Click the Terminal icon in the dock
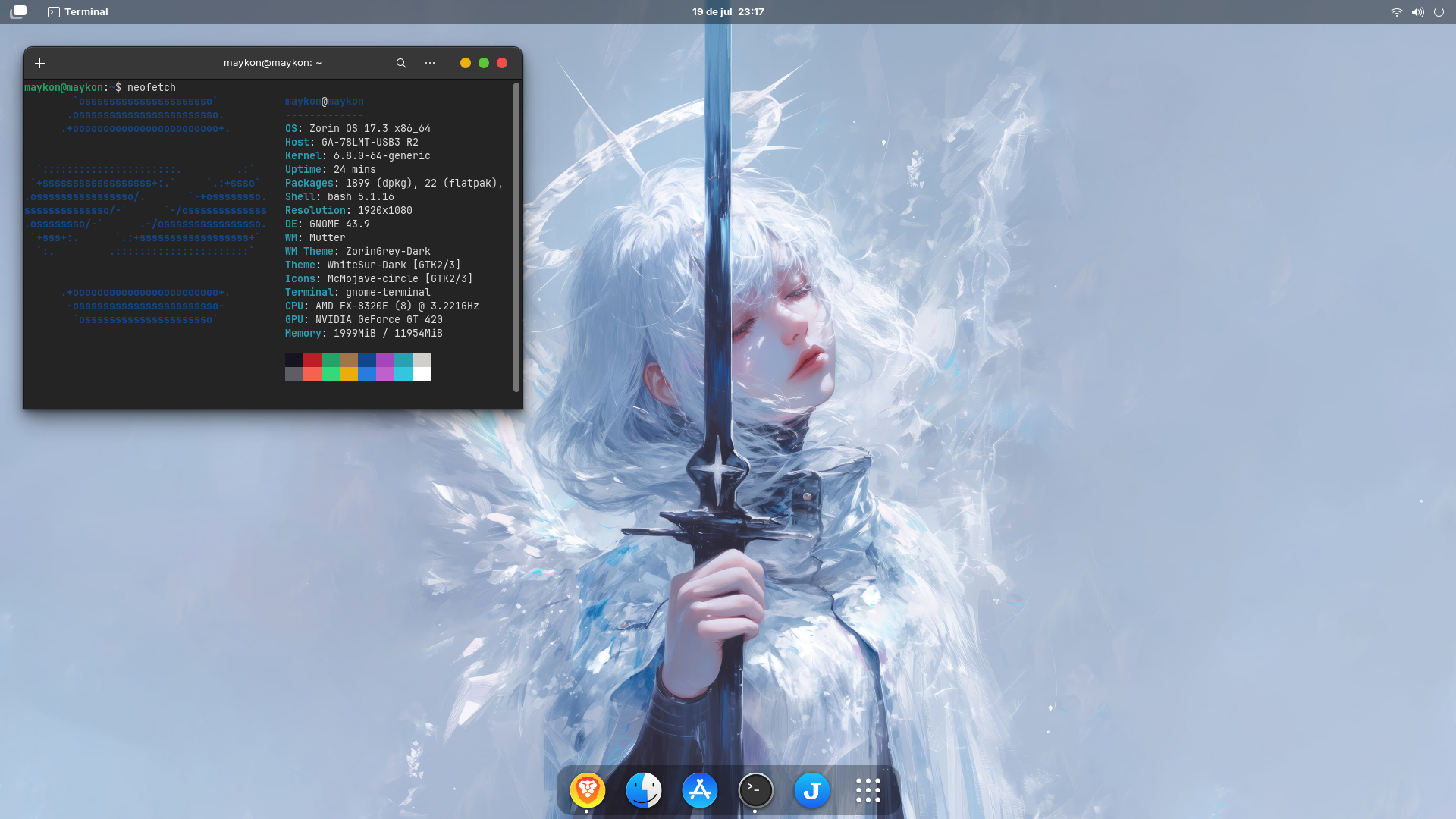Image resolution: width=1456 pixels, height=819 pixels. click(x=756, y=790)
